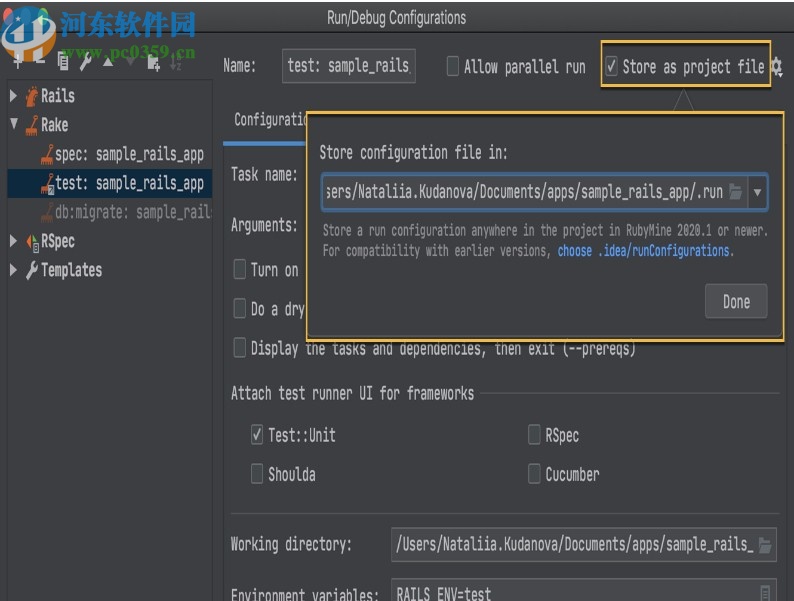
Task: Enable the Turn on checkbox
Action: click(x=240, y=269)
